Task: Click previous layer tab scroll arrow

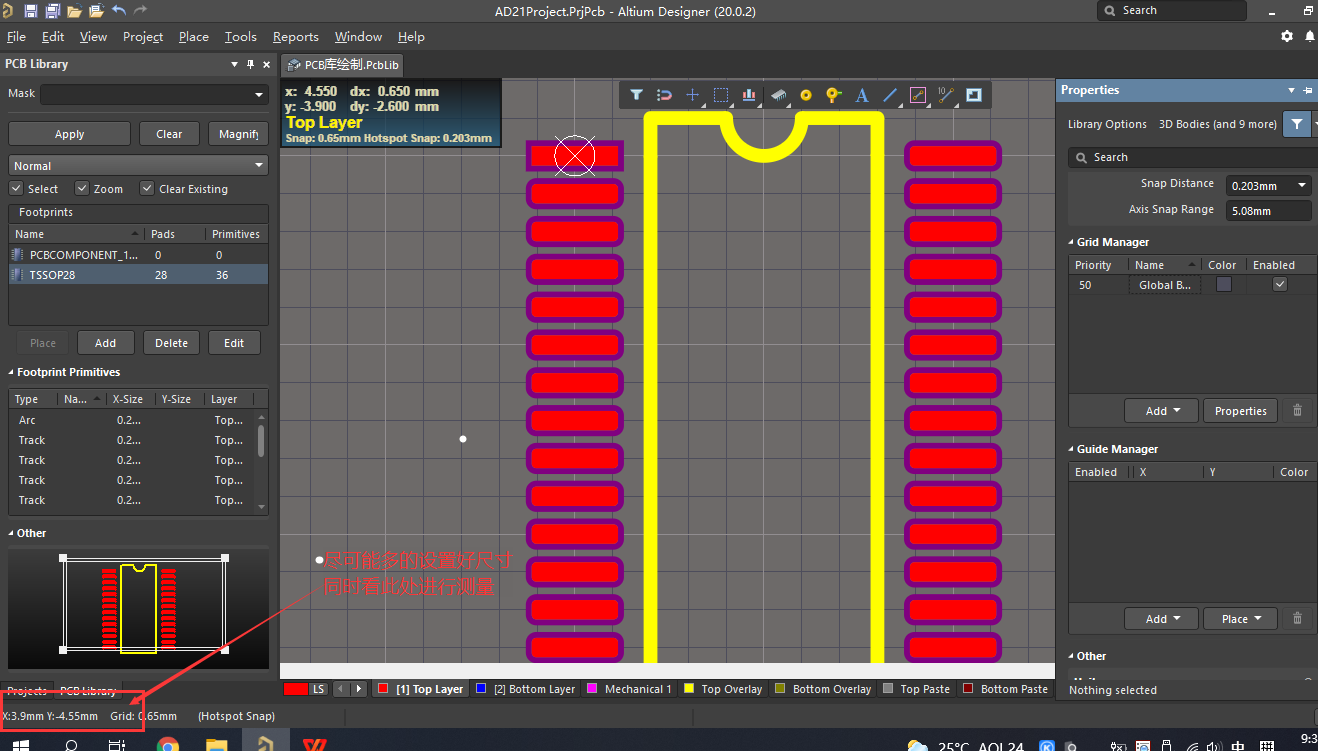Action: pos(340,689)
